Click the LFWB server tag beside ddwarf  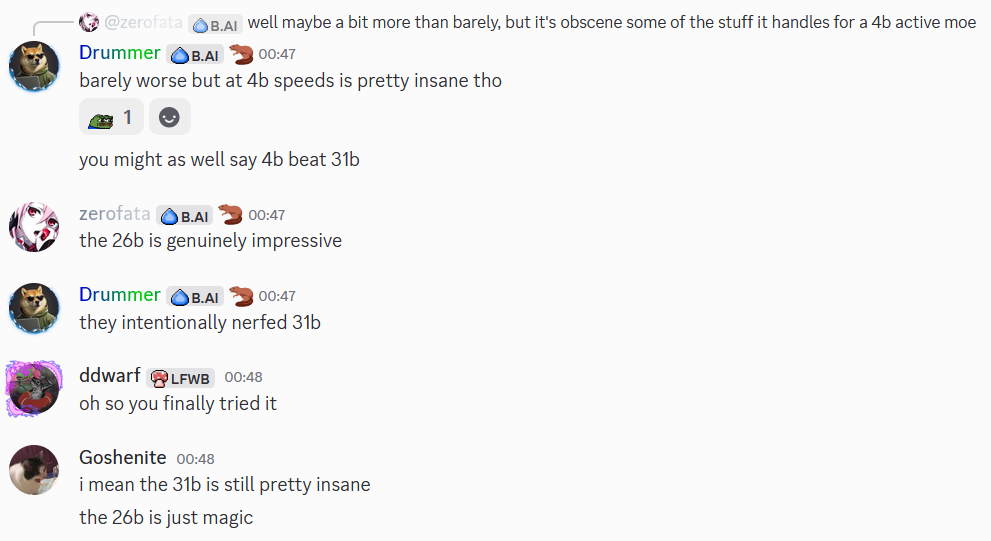tap(180, 378)
